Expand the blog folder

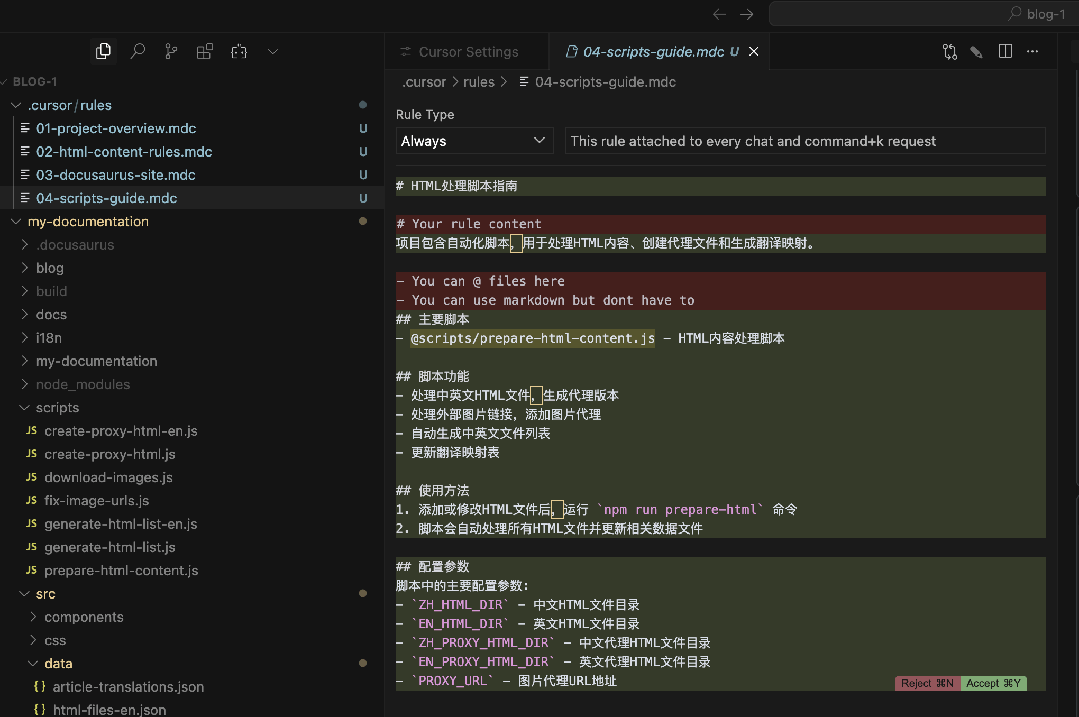49,268
